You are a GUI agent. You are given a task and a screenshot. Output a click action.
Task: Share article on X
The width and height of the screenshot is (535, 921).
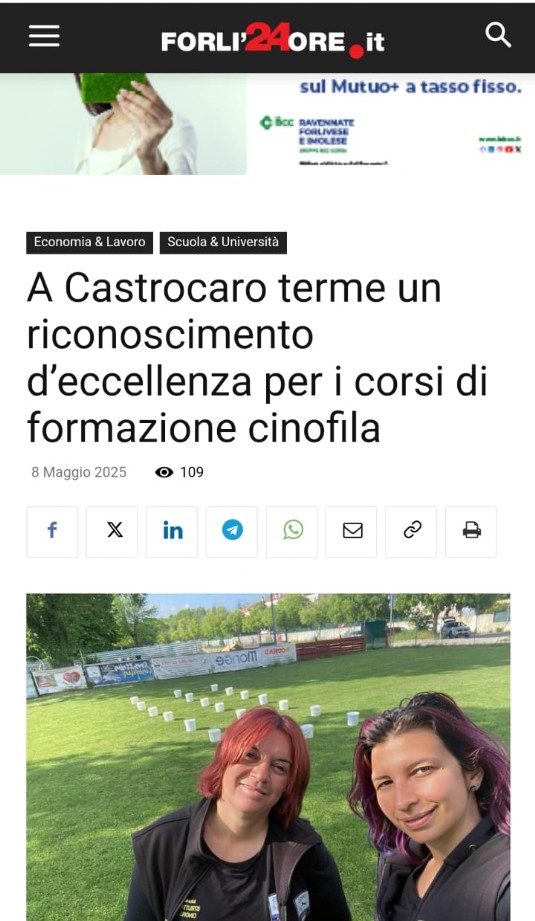112,532
